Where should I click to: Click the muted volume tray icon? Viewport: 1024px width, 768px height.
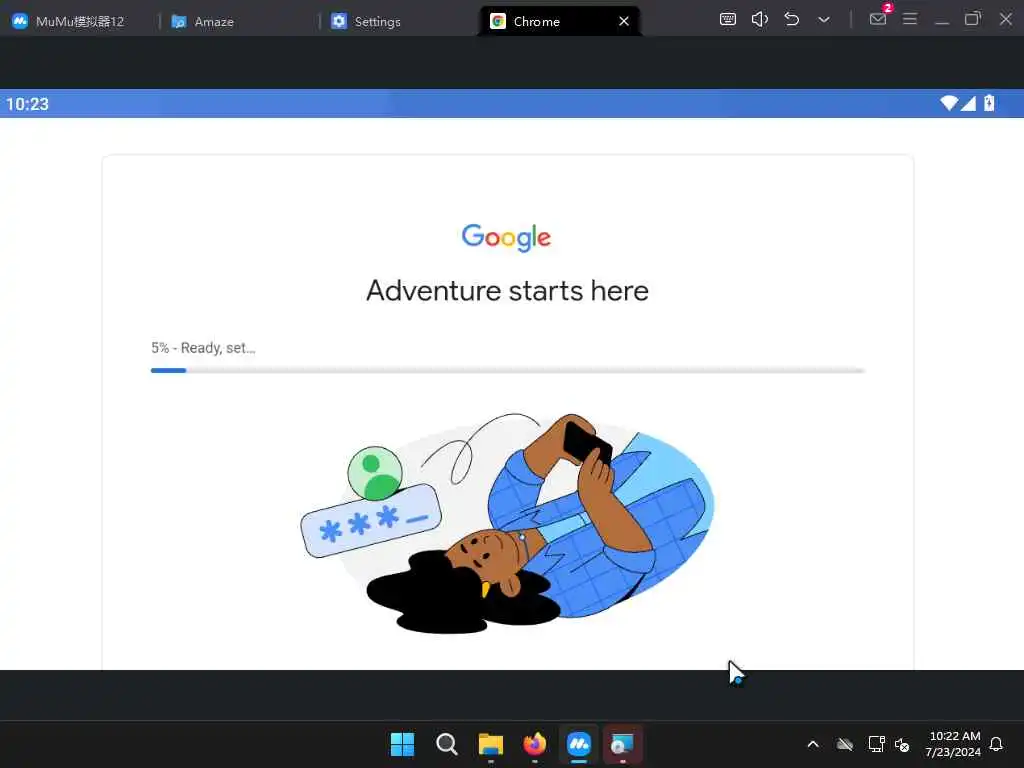902,744
